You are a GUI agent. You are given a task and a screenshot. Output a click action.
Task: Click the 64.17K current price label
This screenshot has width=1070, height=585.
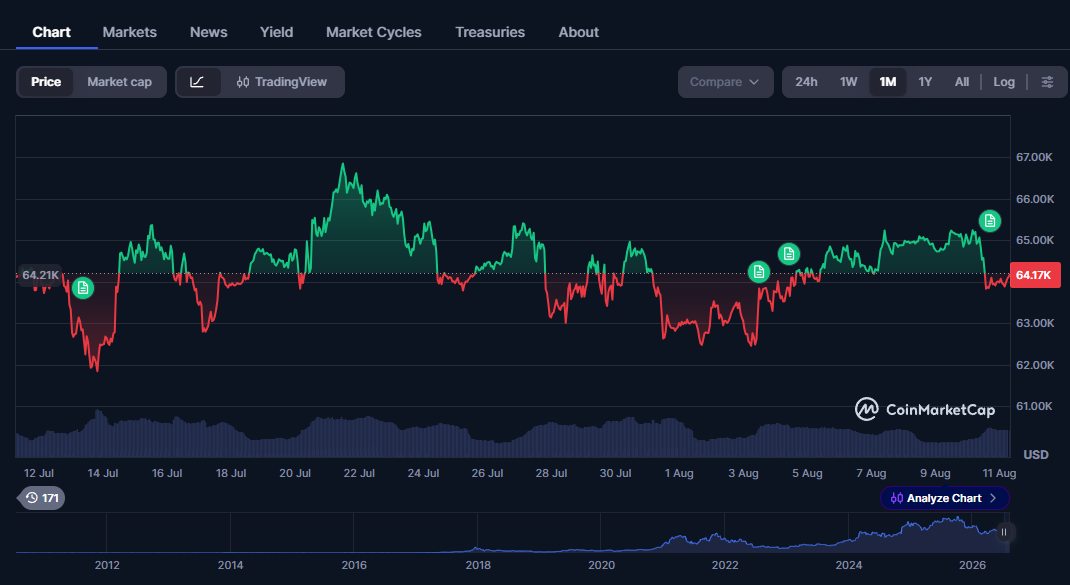[1035, 275]
